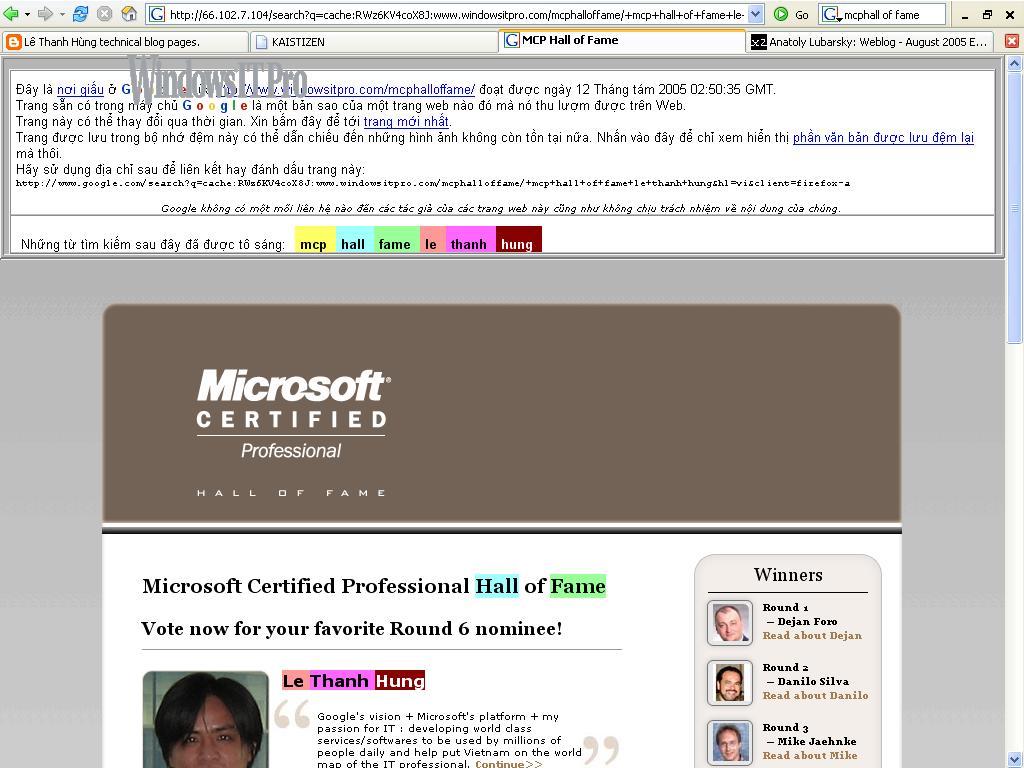Follow the 'Read about Danilo' link
The height and width of the screenshot is (768, 1024).
tap(816, 696)
